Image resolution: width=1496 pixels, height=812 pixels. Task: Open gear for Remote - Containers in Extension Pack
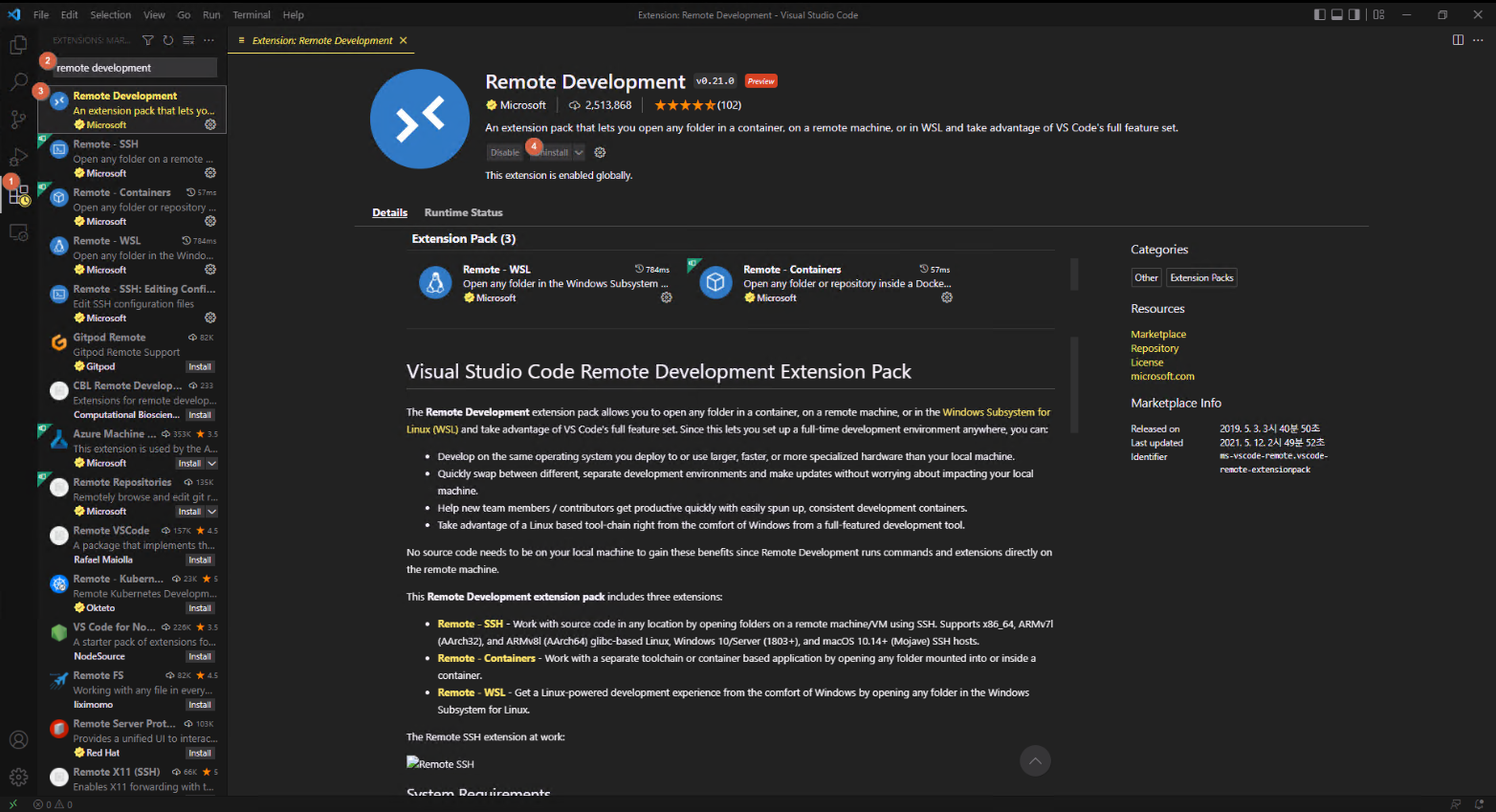pyautogui.click(x=947, y=297)
